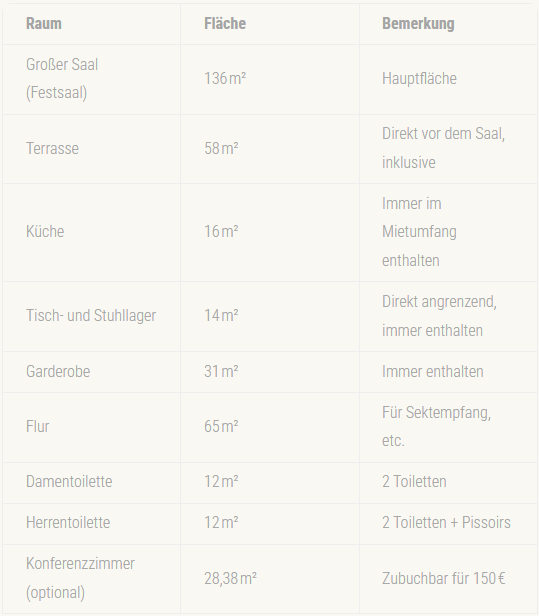Click the 136 m² area value
Image resolution: width=539 pixels, height=616 pixels.
click(225, 79)
